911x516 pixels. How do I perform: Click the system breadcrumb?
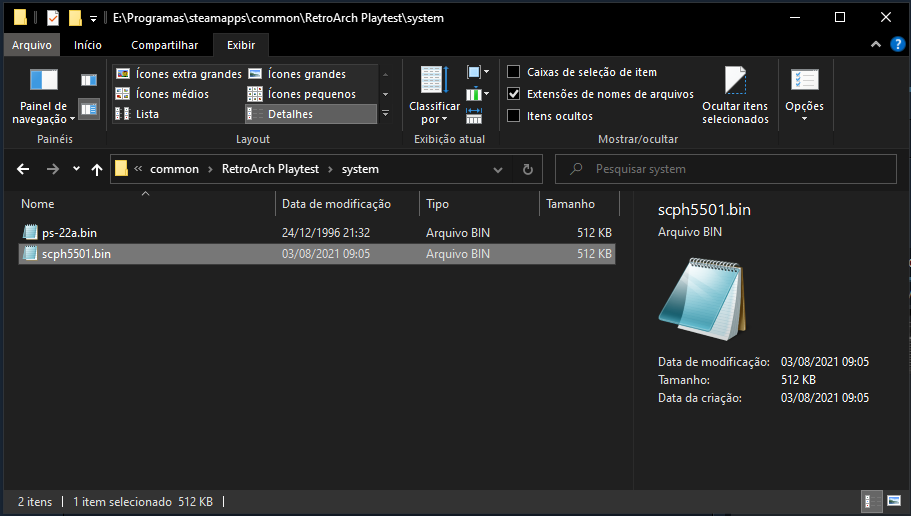pos(360,169)
